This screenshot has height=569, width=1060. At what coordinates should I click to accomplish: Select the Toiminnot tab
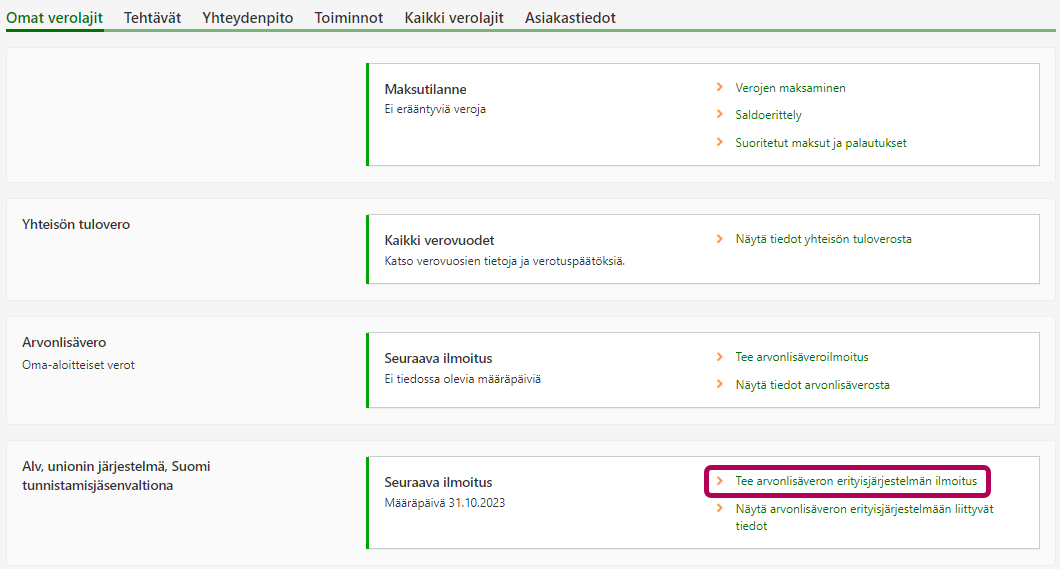[x=348, y=18]
